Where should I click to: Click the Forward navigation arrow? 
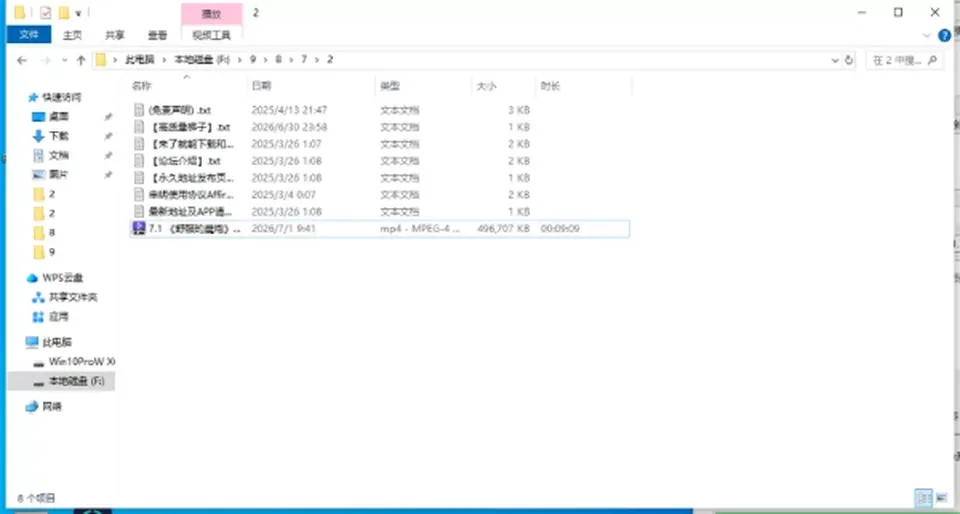pos(46,60)
